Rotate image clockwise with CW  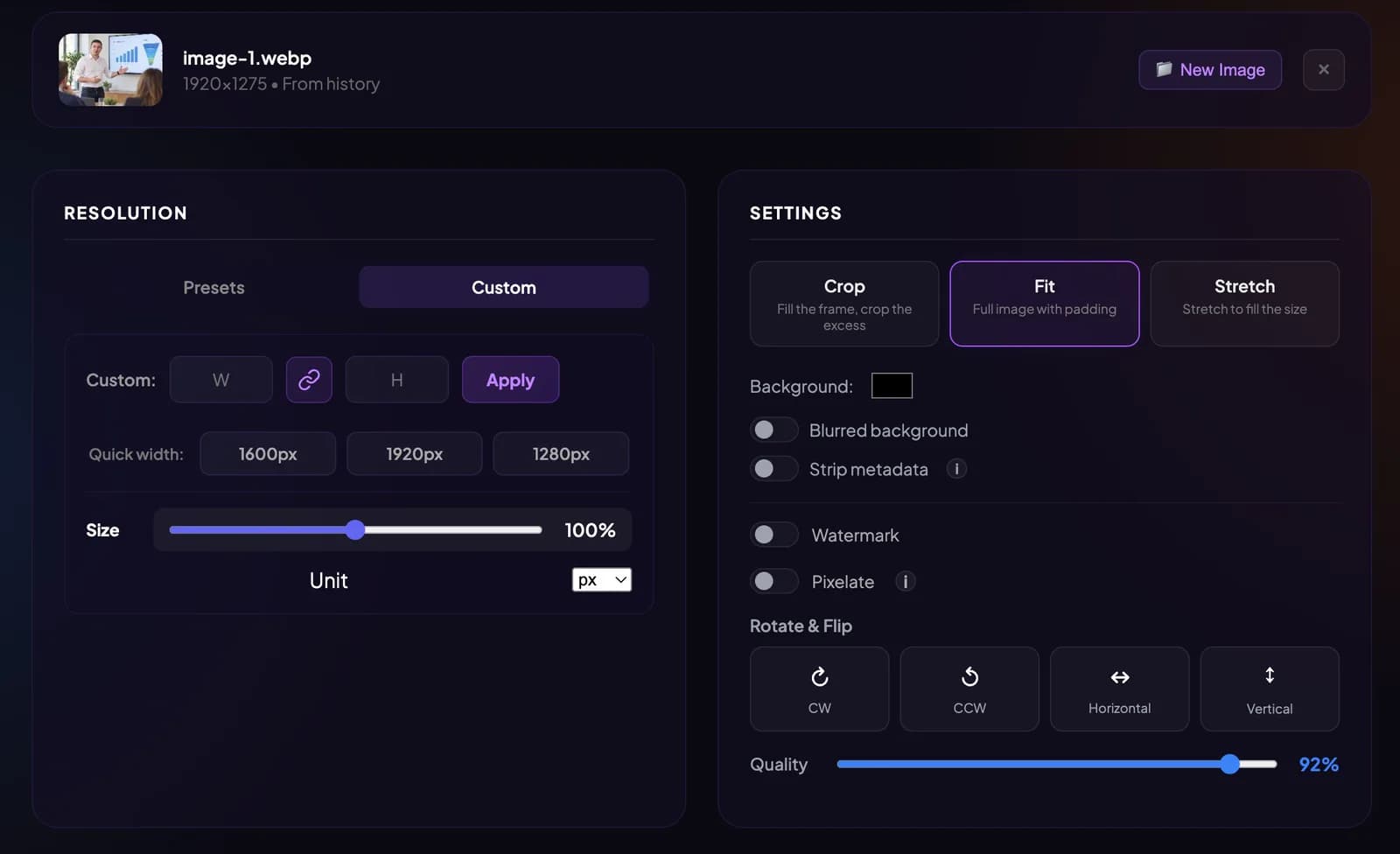click(819, 689)
